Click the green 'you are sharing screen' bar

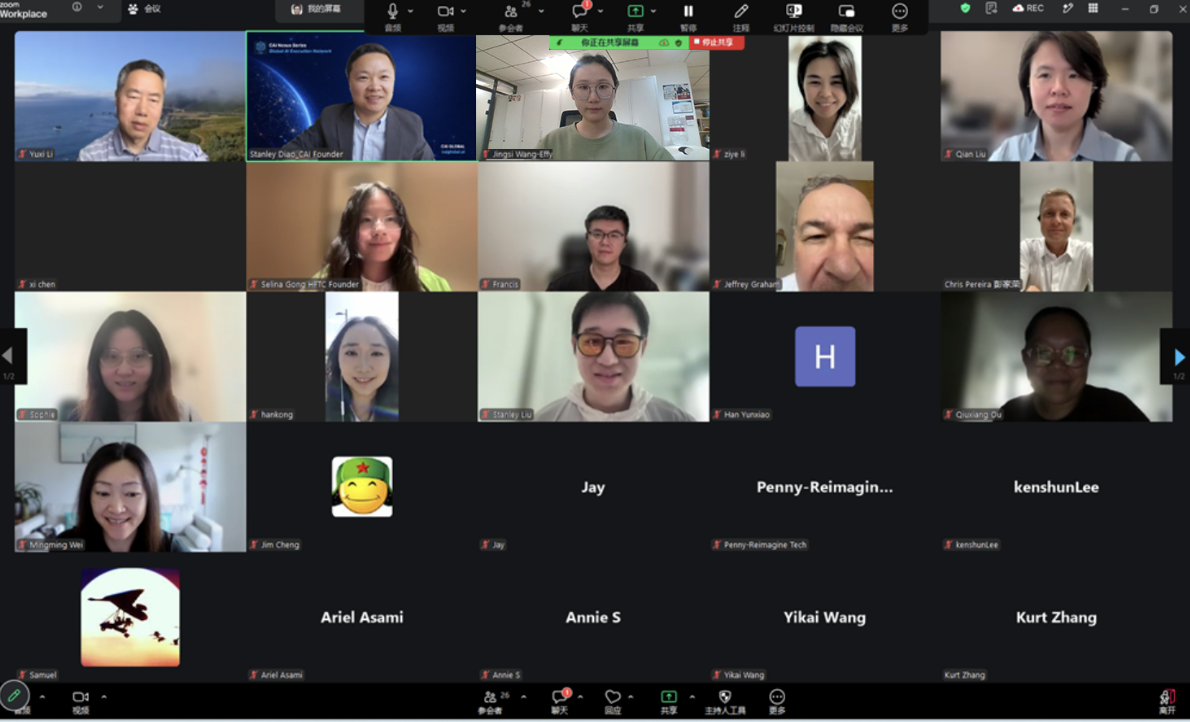609,43
